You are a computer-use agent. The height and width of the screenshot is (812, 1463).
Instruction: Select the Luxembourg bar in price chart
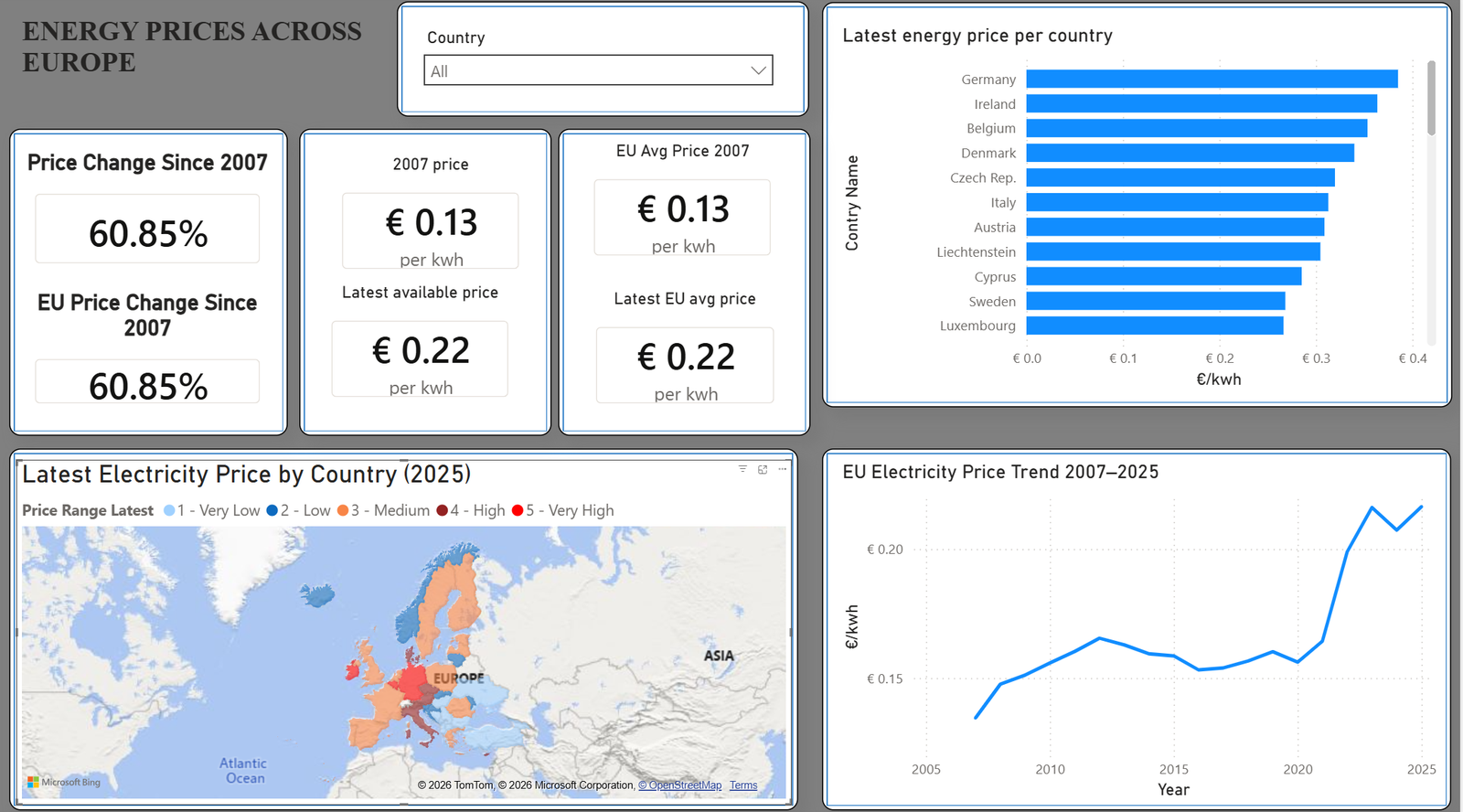(x=1155, y=326)
